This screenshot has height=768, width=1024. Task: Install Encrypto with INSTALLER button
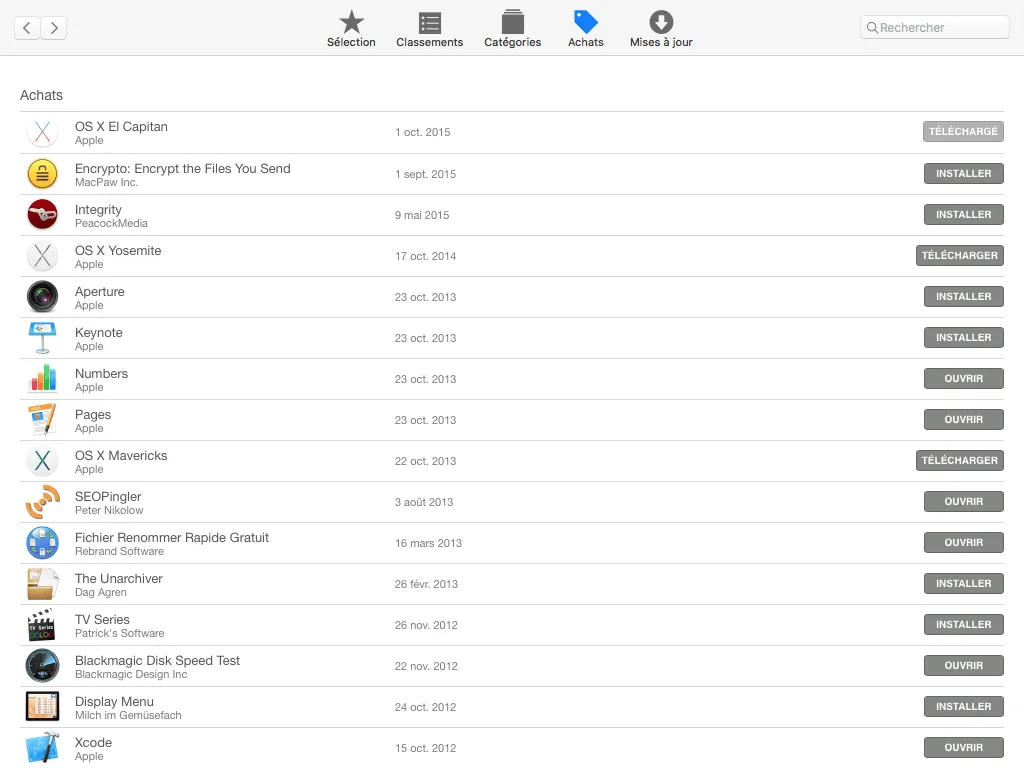[963, 174]
